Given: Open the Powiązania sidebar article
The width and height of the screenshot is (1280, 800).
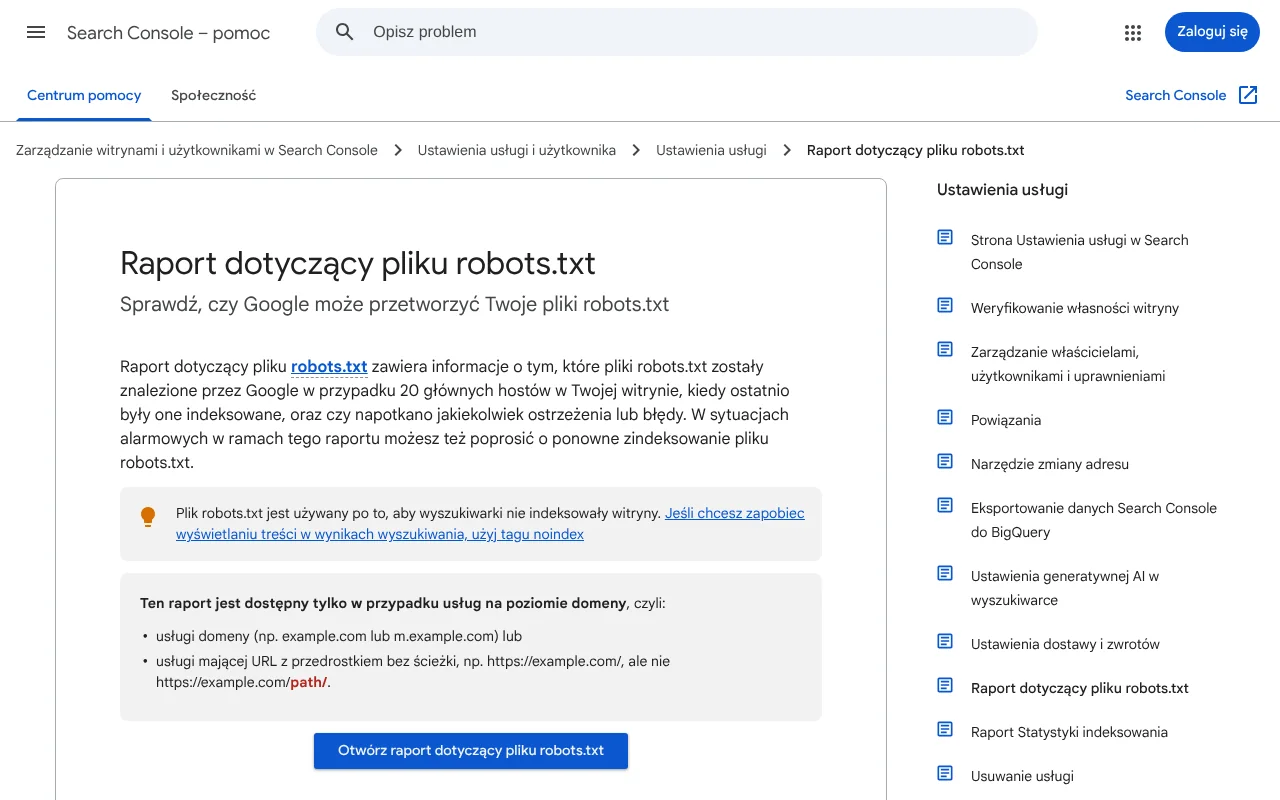Looking at the screenshot, I should coord(1006,420).
